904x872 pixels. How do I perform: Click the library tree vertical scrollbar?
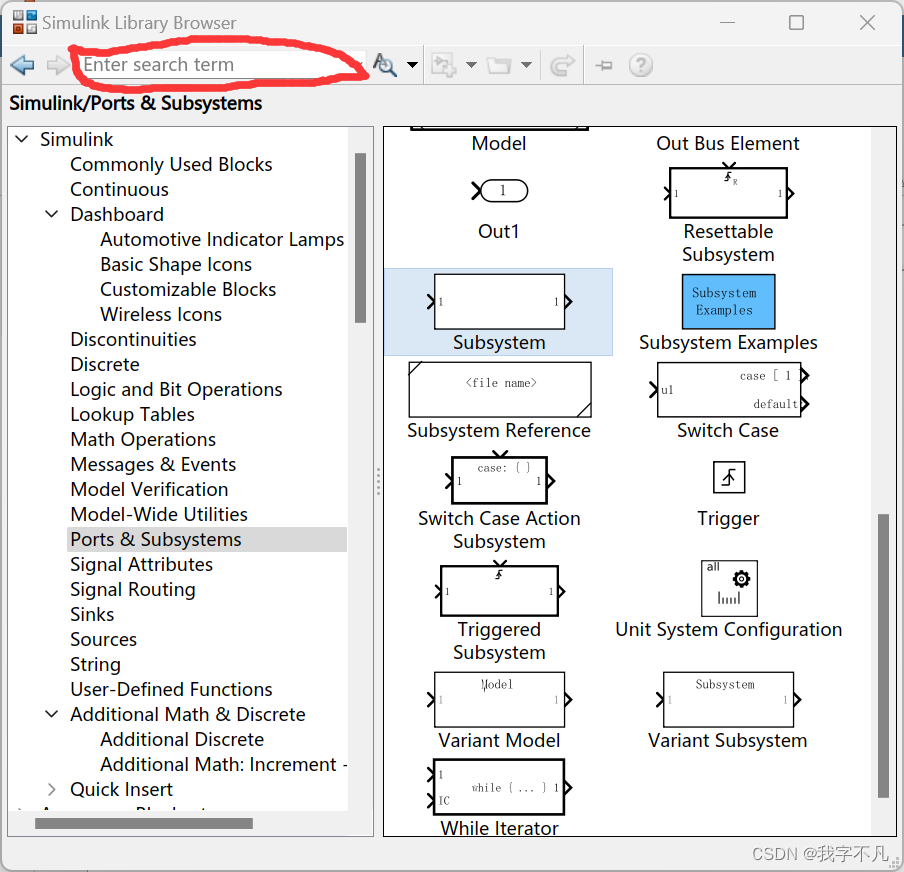(x=361, y=238)
